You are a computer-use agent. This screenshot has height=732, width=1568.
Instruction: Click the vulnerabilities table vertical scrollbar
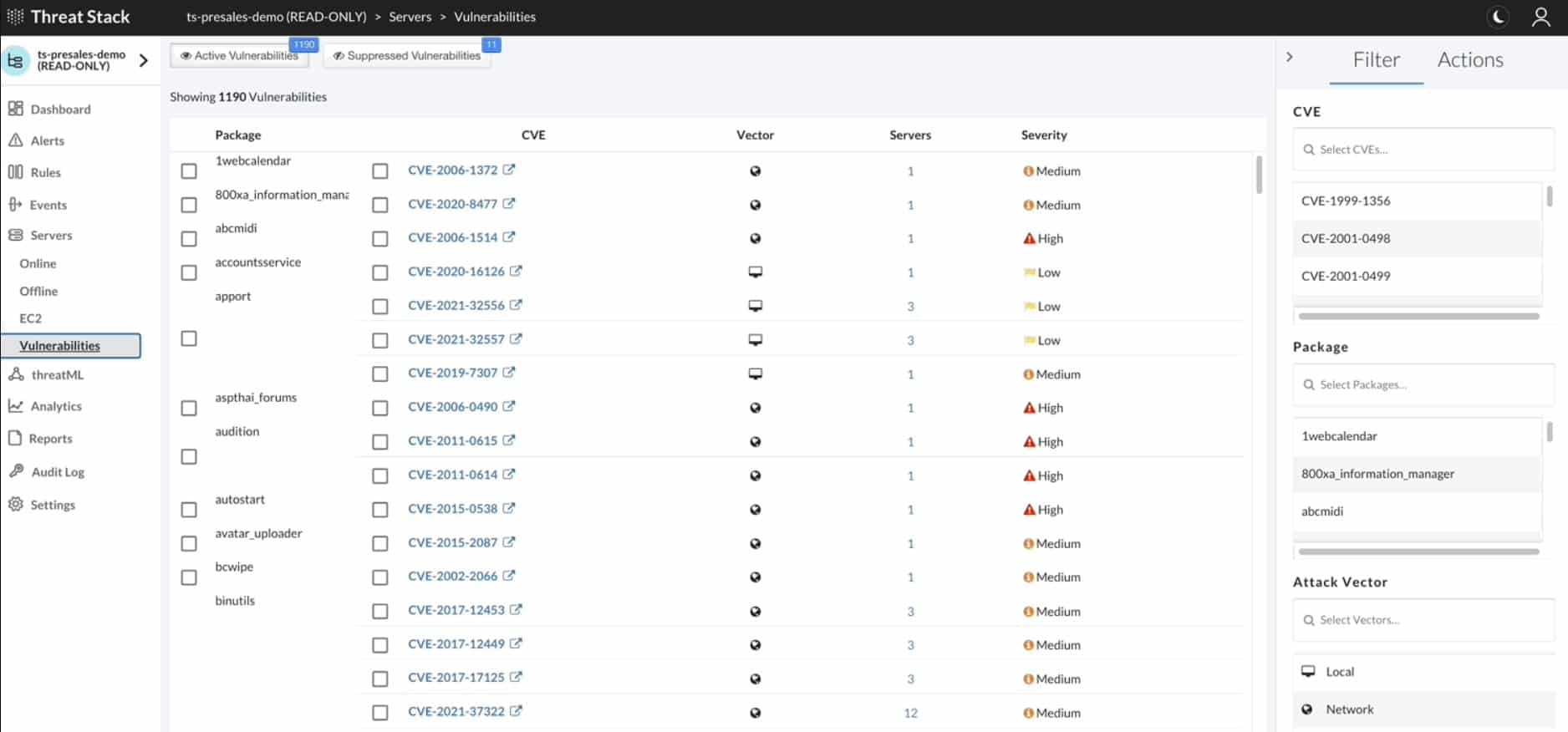point(1259,174)
